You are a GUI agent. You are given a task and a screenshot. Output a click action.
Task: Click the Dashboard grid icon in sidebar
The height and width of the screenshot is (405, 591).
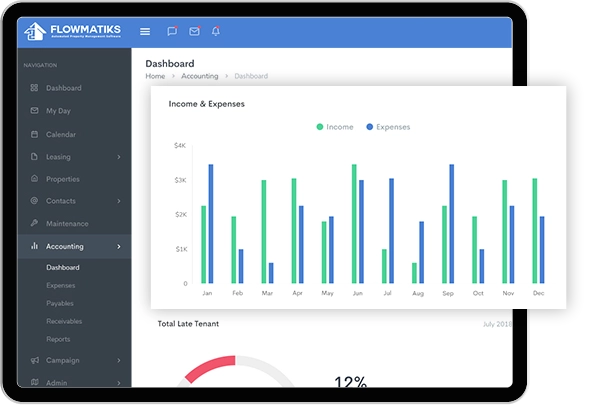coord(34,88)
